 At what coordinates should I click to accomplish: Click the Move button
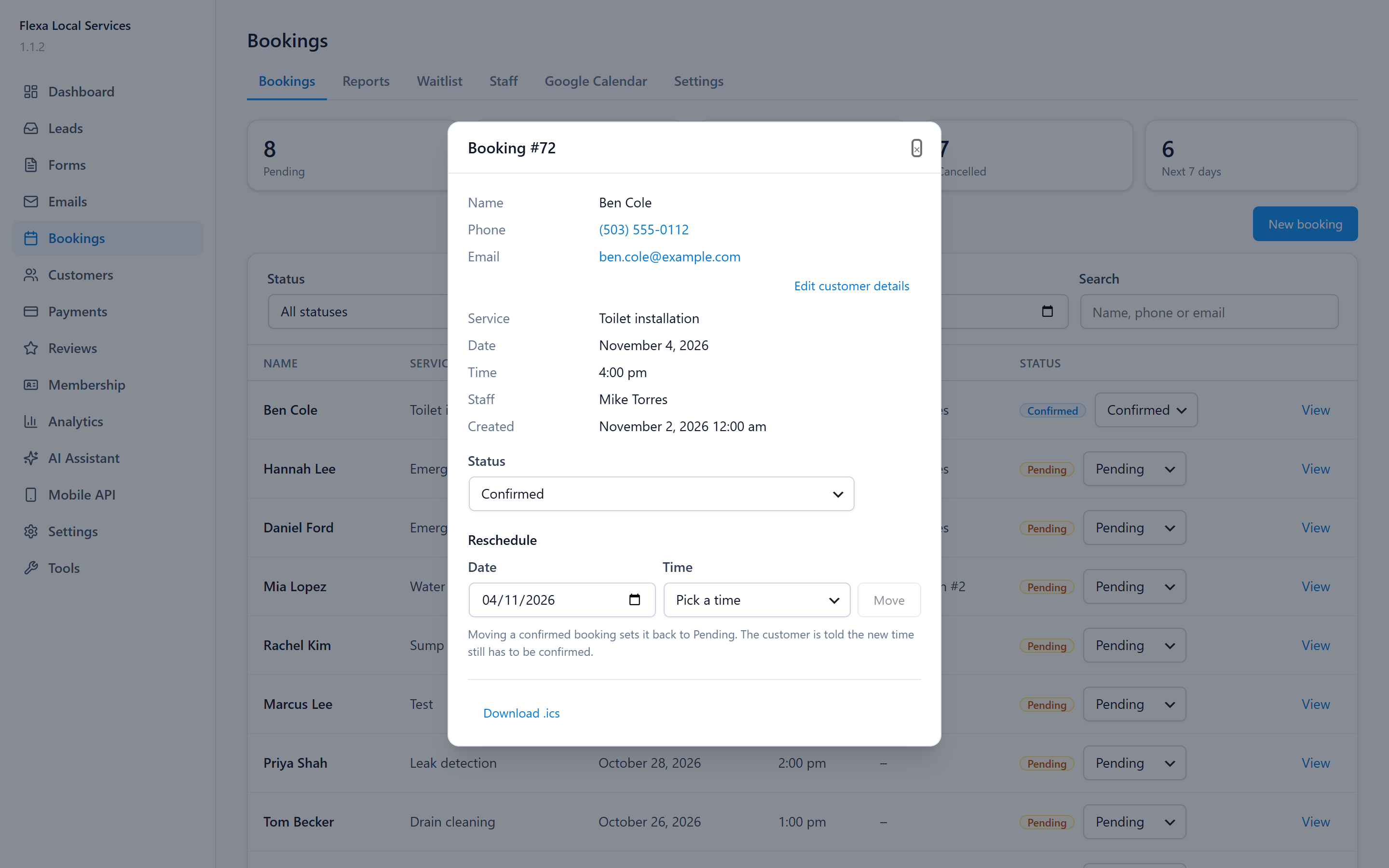(889, 600)
